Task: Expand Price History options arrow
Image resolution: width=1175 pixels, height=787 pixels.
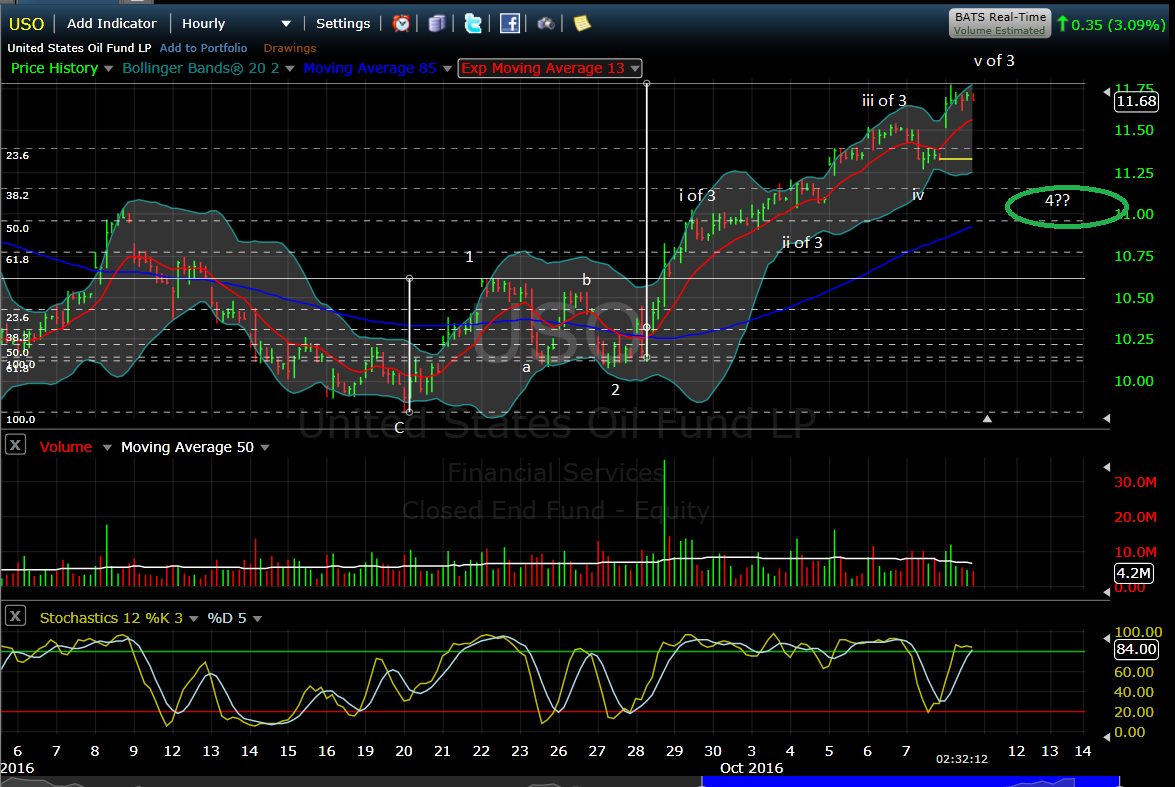Action: pos(108,69)
